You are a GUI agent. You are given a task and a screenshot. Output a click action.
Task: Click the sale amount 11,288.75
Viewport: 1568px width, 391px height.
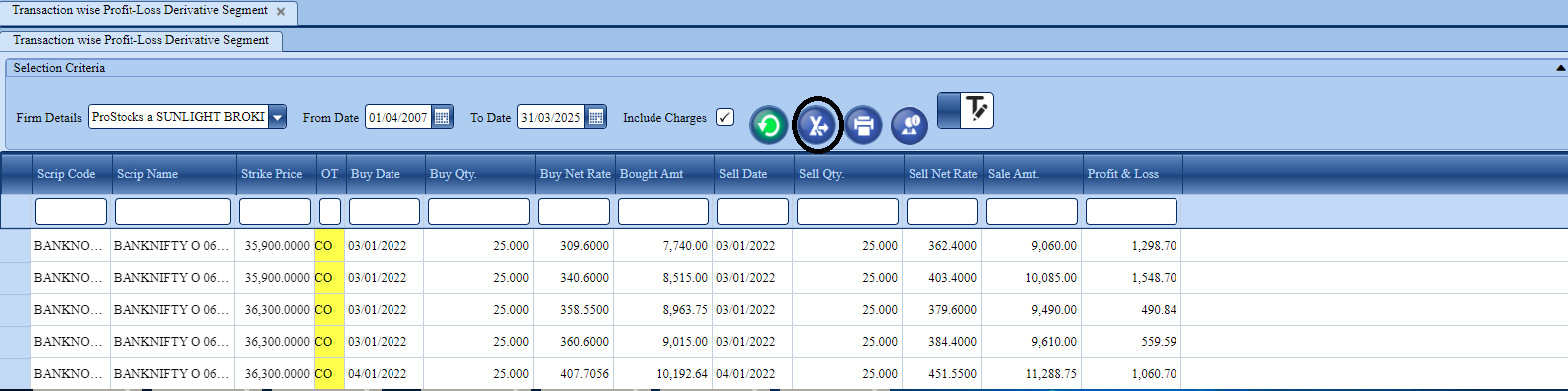1051,374
